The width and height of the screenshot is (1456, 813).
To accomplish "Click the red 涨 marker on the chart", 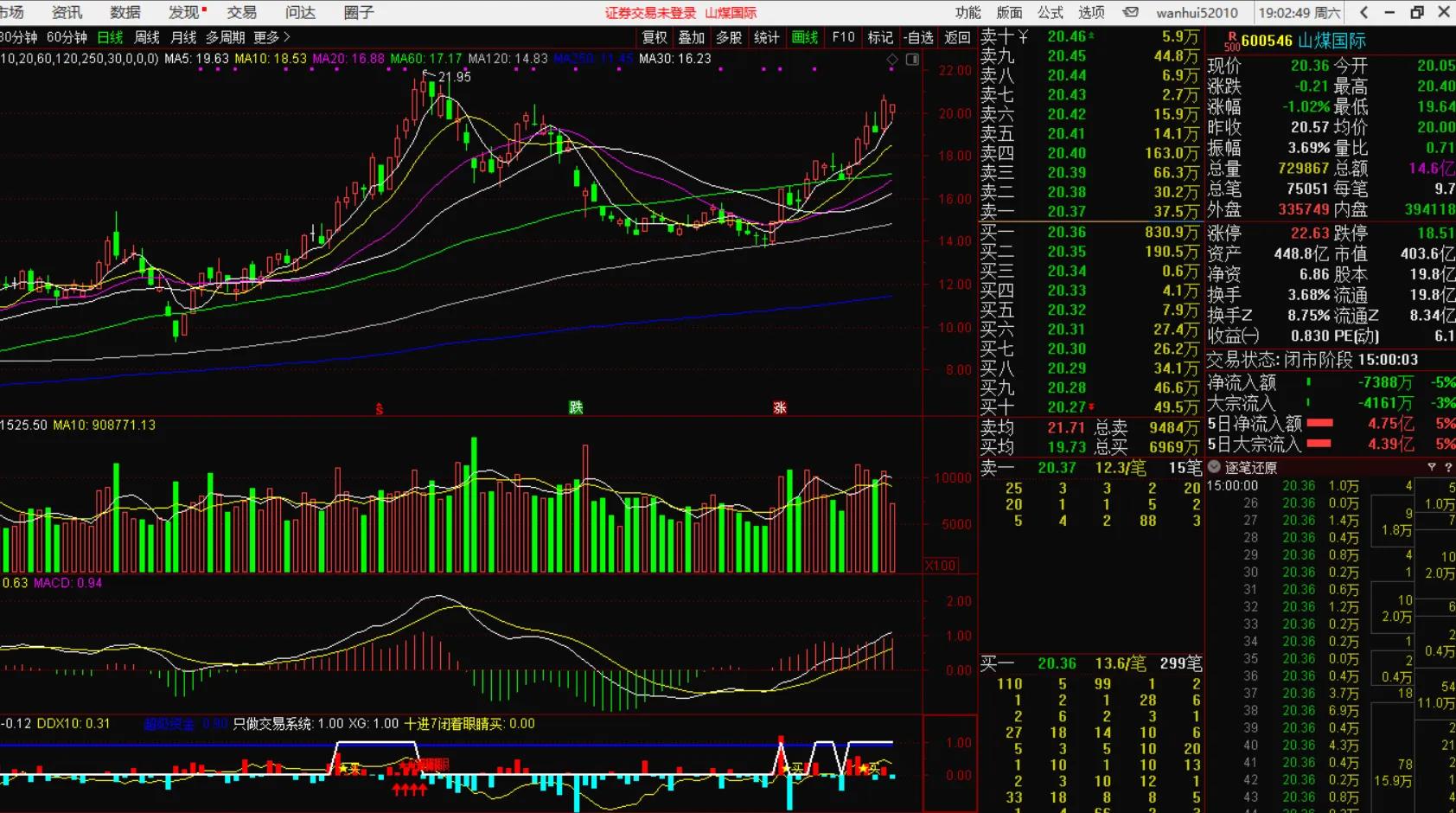I will tap(780, 407).
